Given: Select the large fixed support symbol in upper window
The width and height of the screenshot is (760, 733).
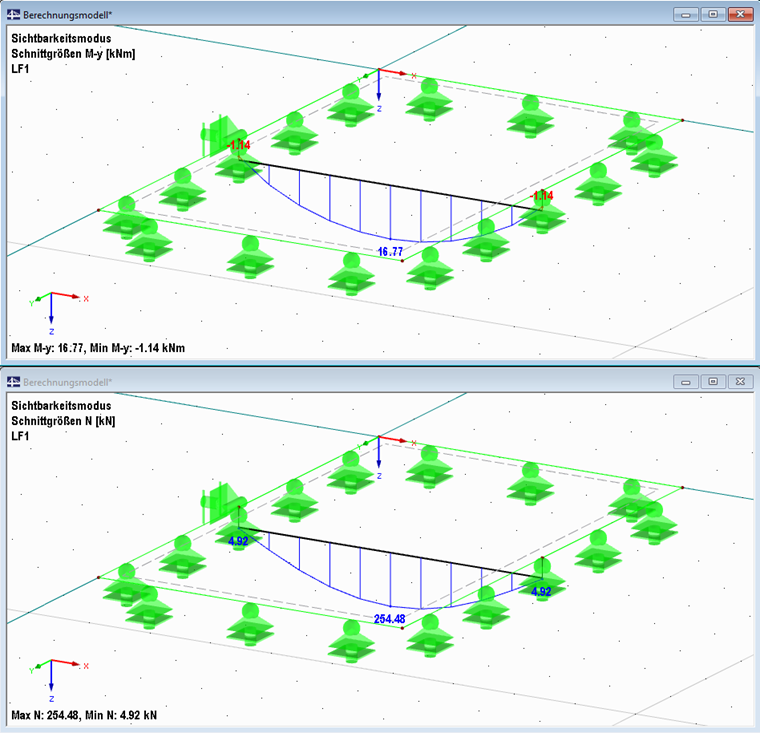Looking at the screenshot, I should [222, 136].
